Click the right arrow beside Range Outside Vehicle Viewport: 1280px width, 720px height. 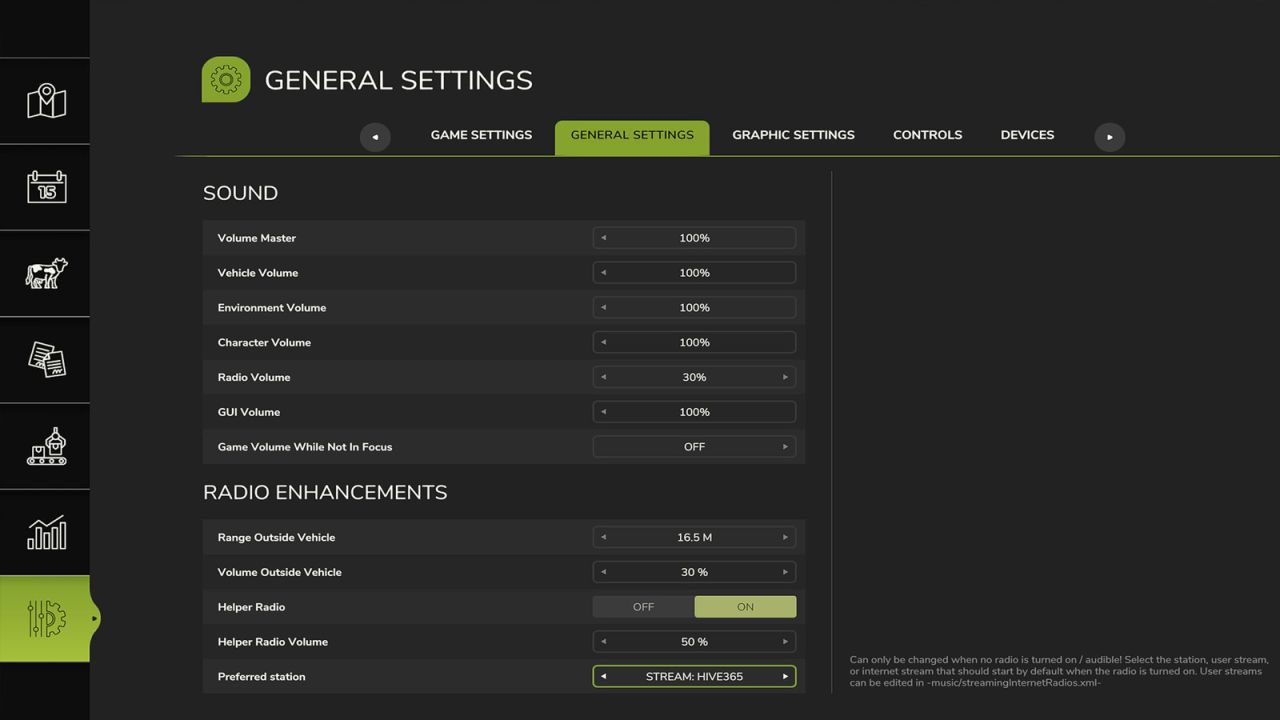pyautogui.click(x=785, y=537)
